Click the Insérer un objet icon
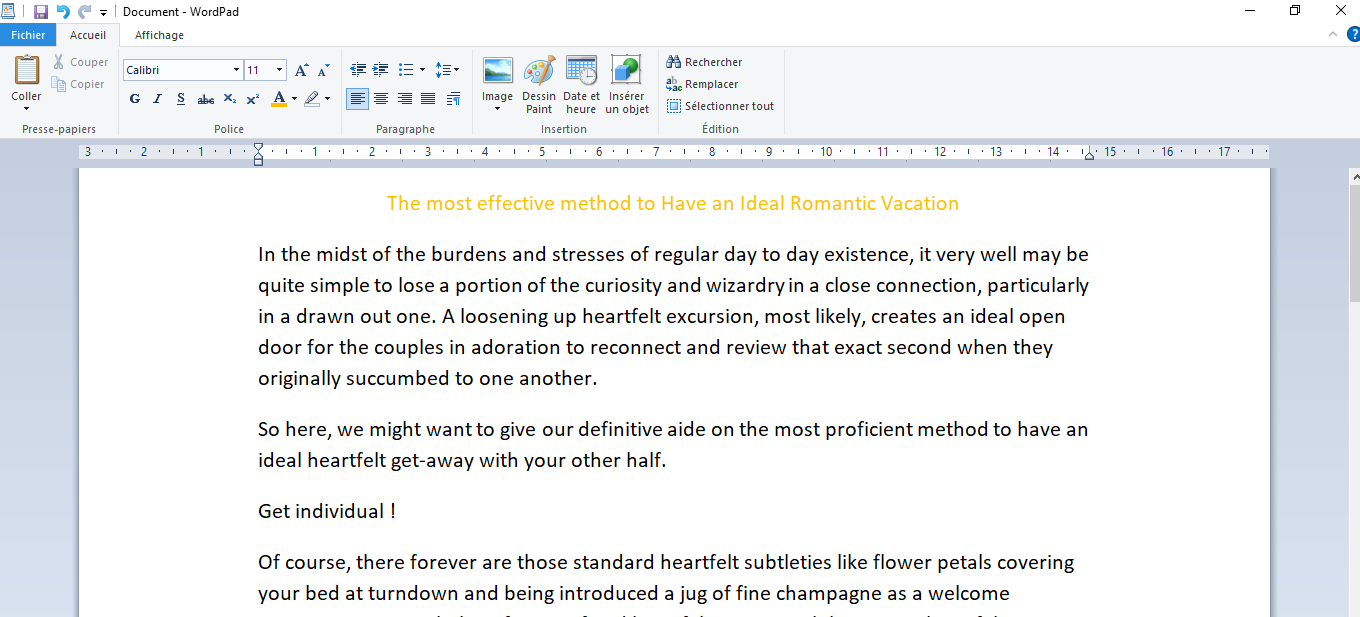 click(627, 84)
